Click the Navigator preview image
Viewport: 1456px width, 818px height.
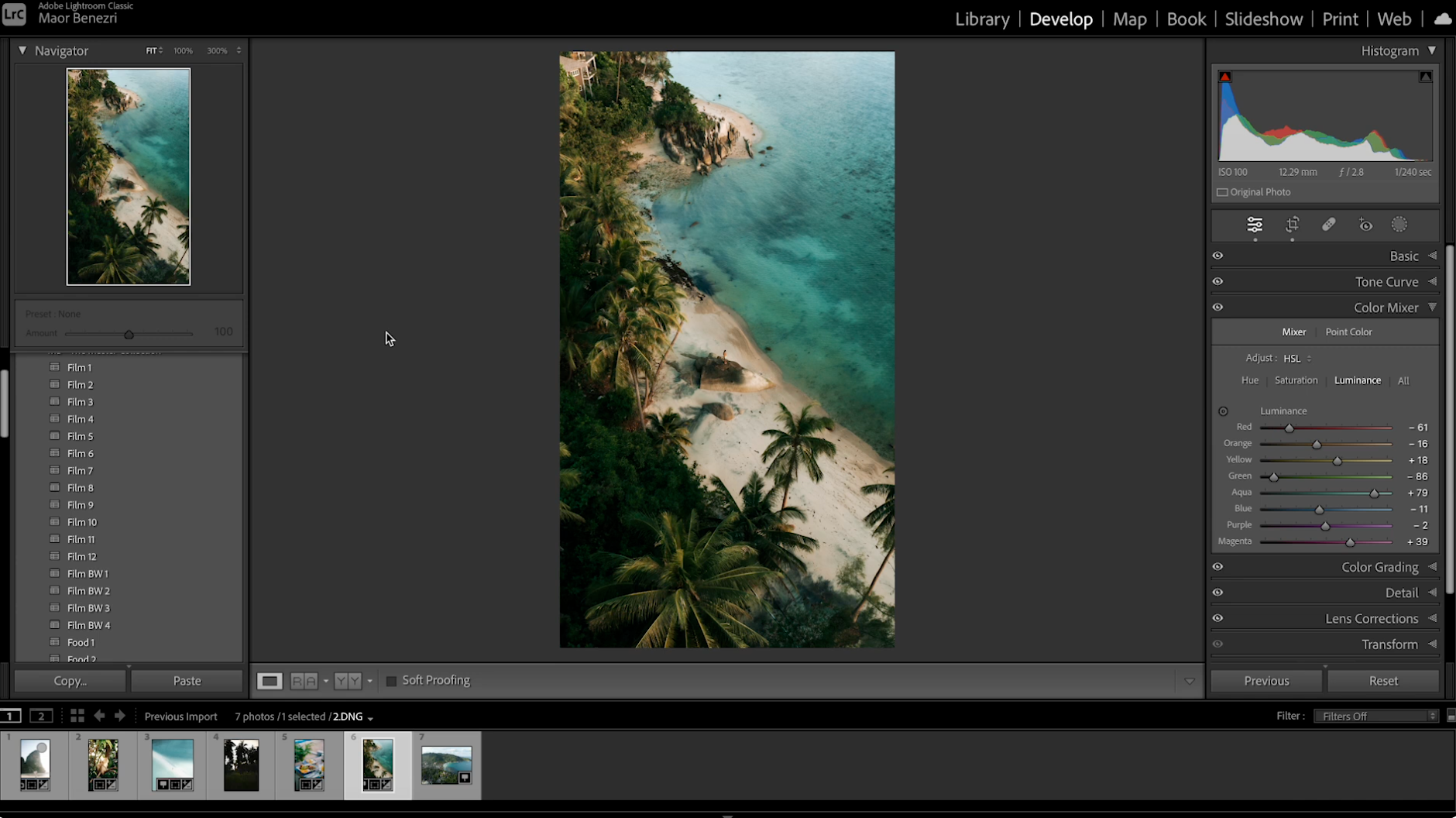point(129,177)
